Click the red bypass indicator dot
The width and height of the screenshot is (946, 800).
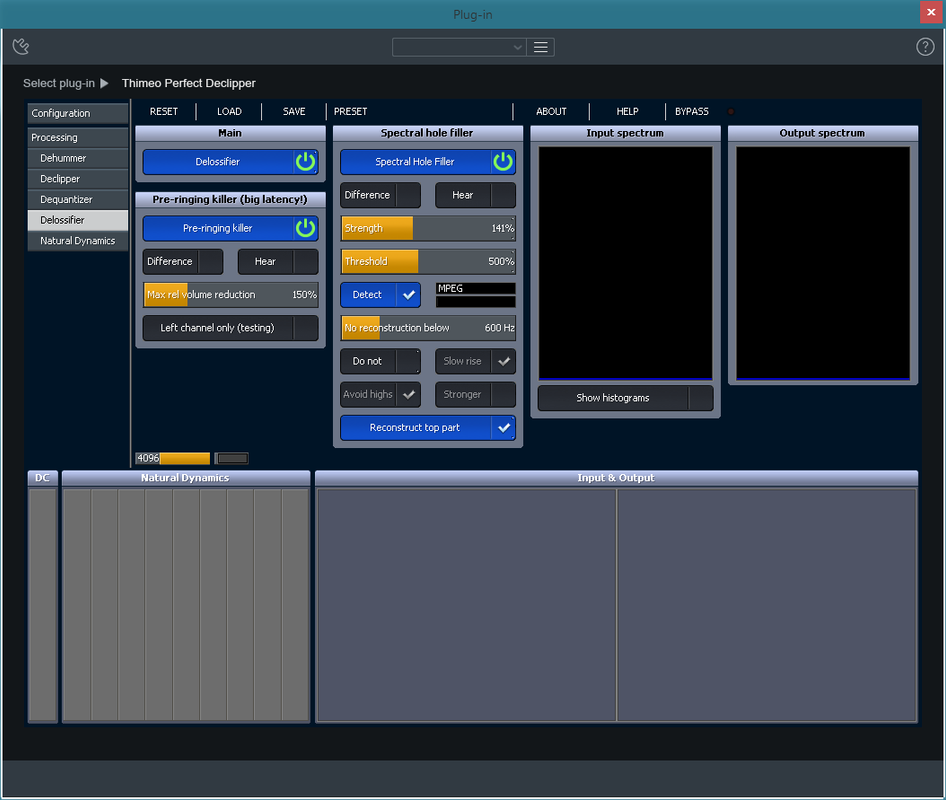click(x=731, y=112)
